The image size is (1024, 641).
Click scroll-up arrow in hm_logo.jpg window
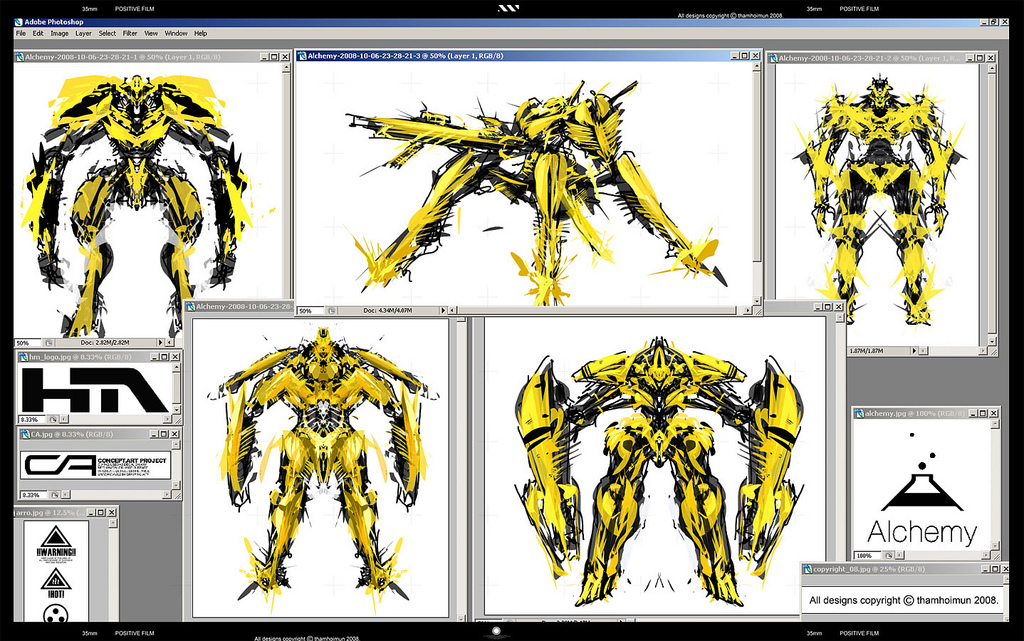pos(176,367)
